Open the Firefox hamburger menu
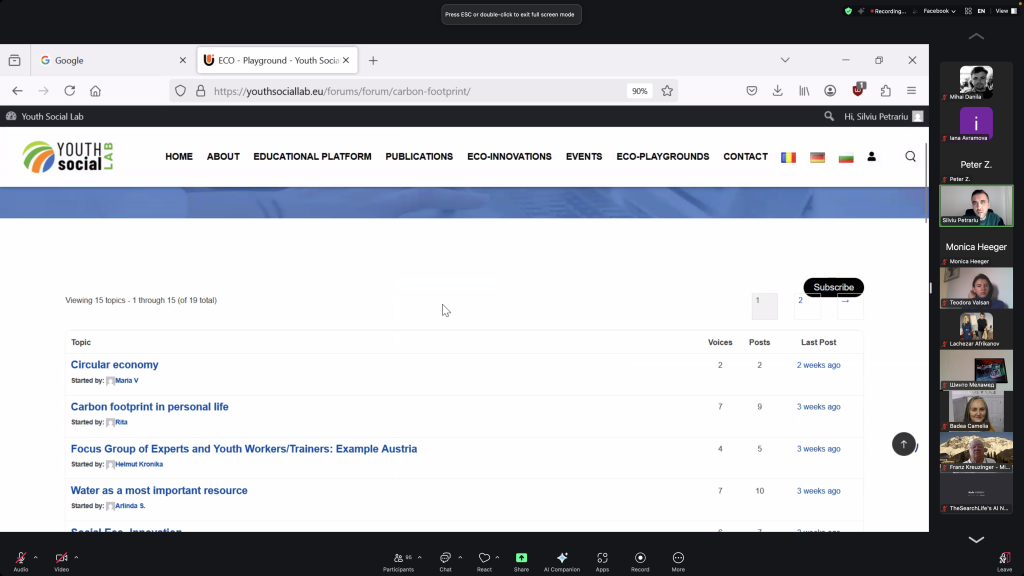Viewport: 1024px width, 576px height. click(x=912, y=91)
